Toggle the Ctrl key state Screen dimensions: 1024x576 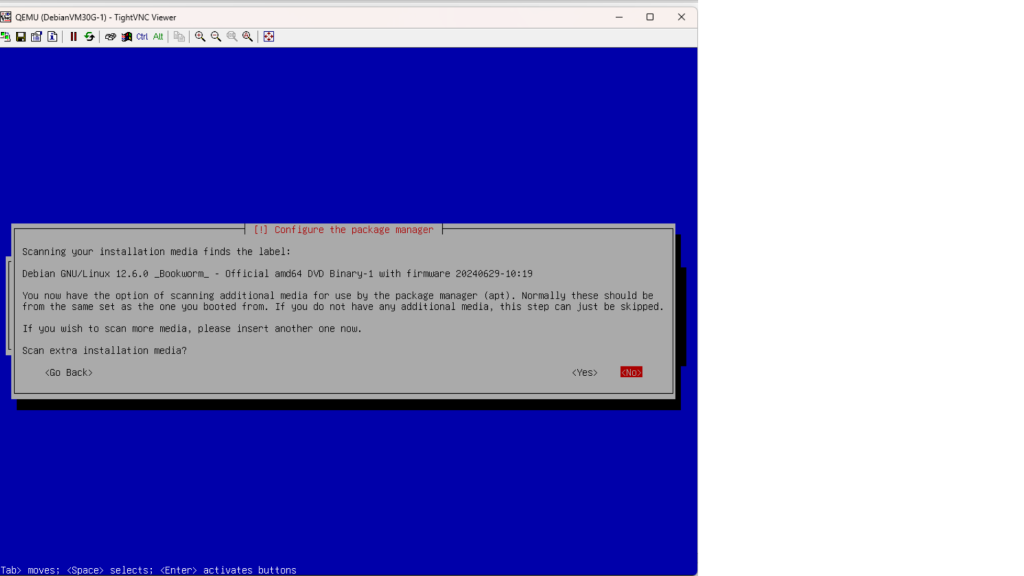click(142, 37)
